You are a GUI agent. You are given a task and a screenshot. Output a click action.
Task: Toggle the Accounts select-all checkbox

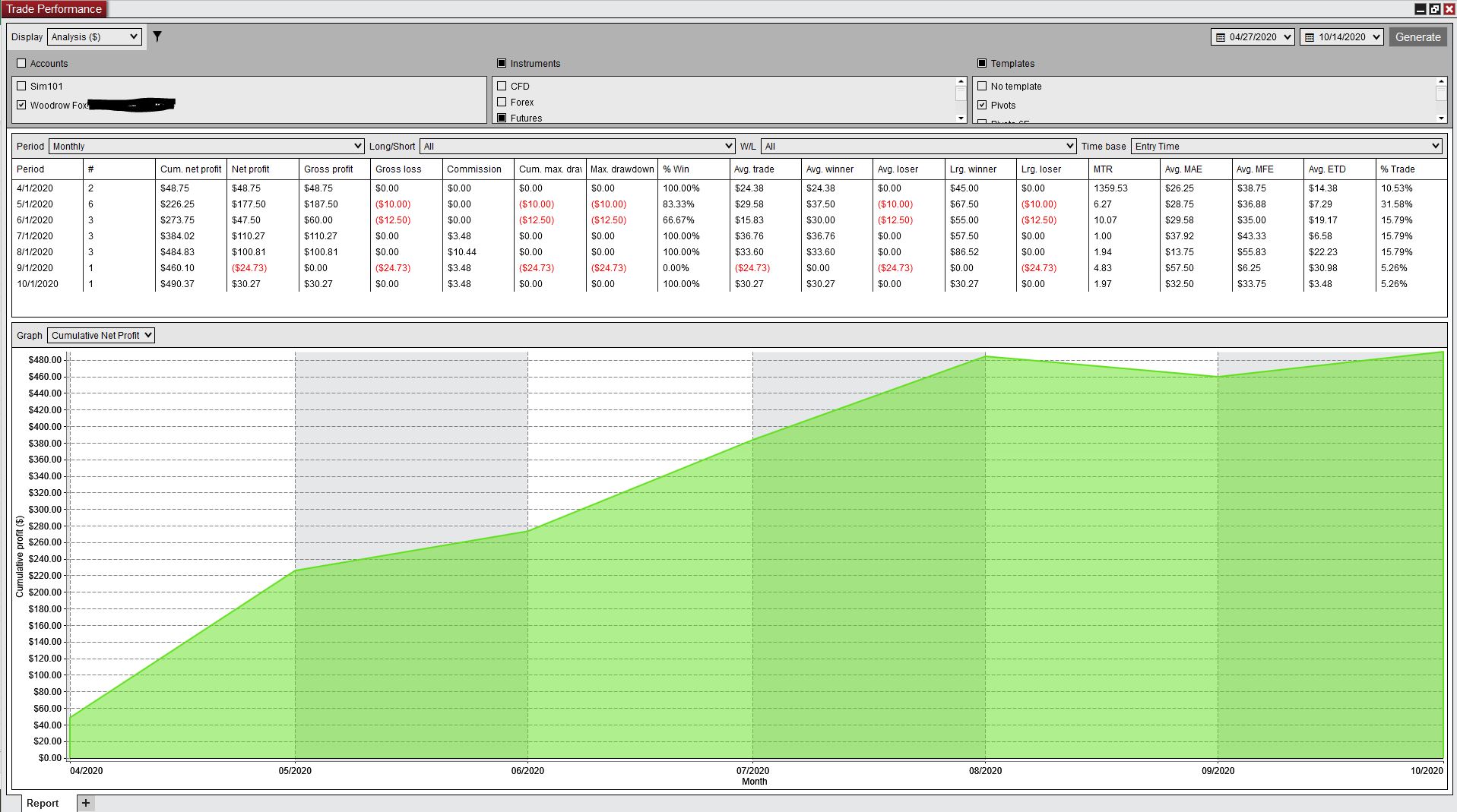(21, 63)
